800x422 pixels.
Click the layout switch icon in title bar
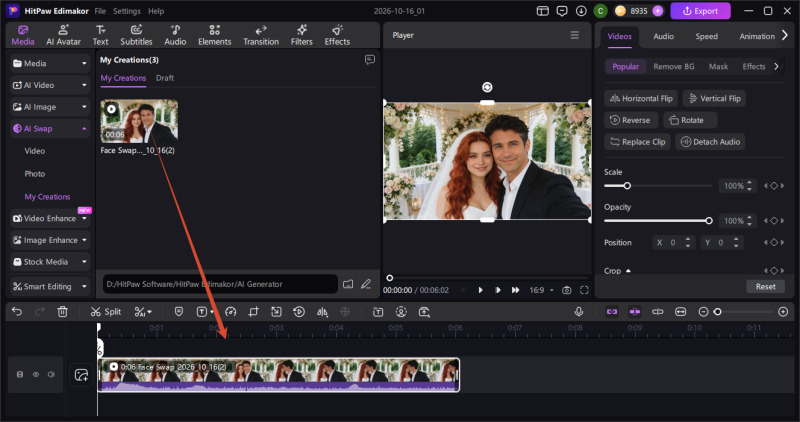coord(542,11)
